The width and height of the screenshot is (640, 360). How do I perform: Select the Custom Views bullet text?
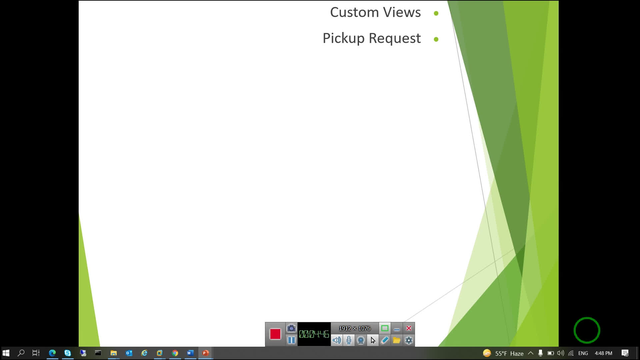pos(375,12)
